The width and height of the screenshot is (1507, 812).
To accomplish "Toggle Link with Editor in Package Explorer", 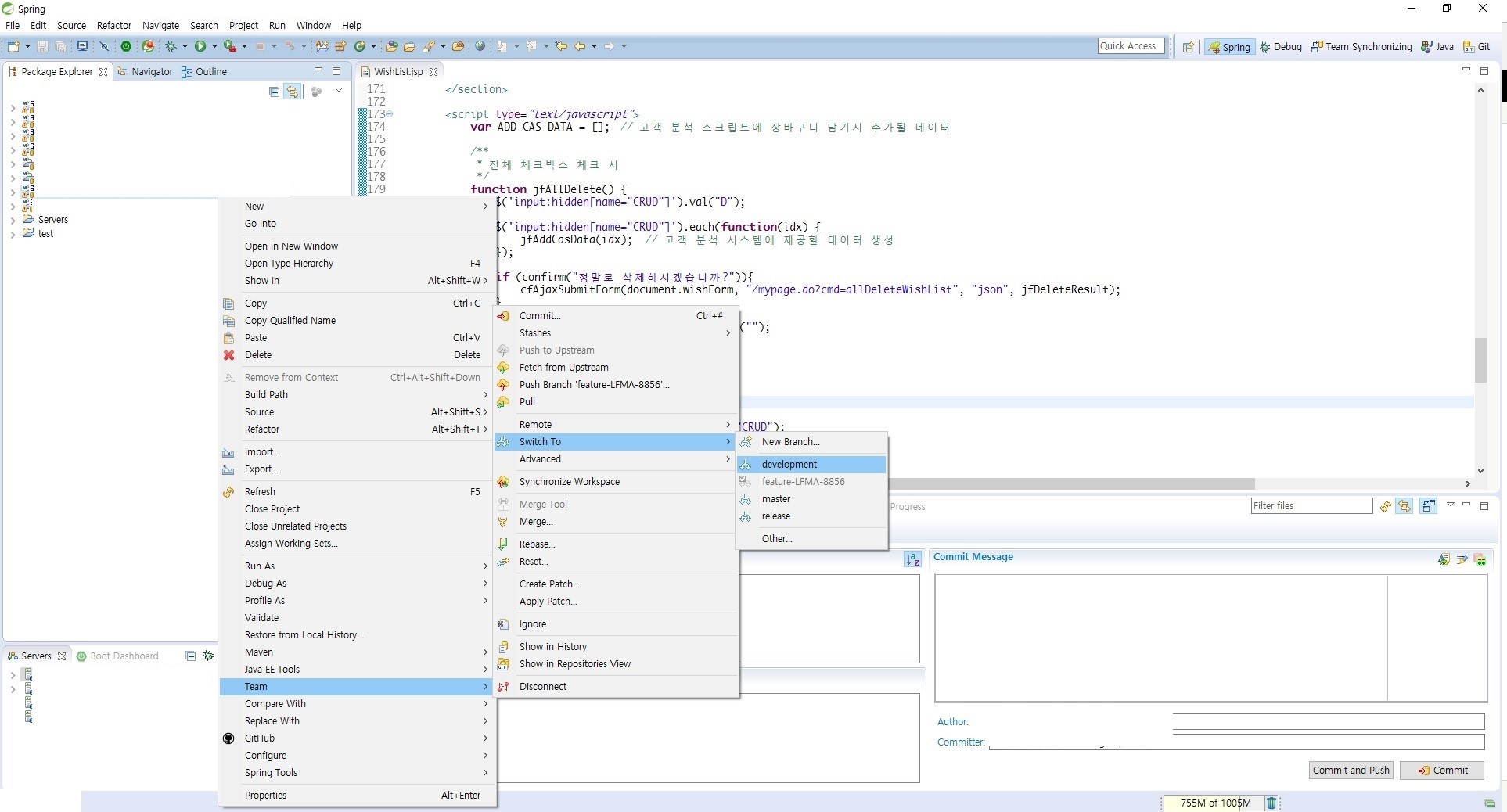I will (x=293, y=92).
